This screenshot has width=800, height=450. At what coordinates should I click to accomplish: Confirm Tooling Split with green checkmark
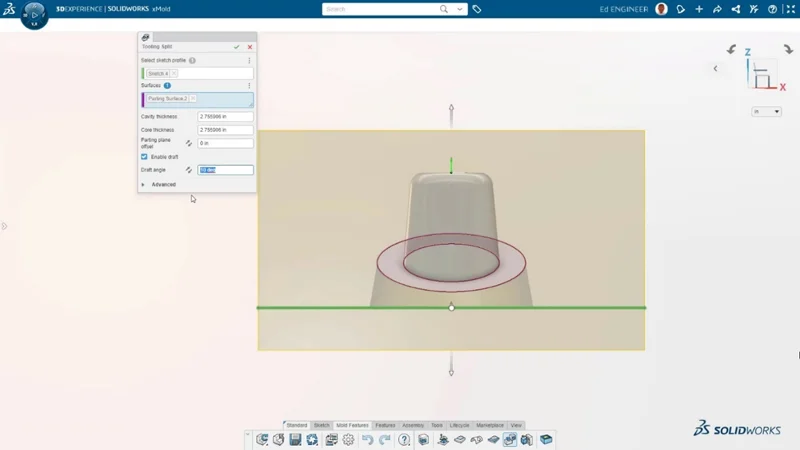(237, 47)
